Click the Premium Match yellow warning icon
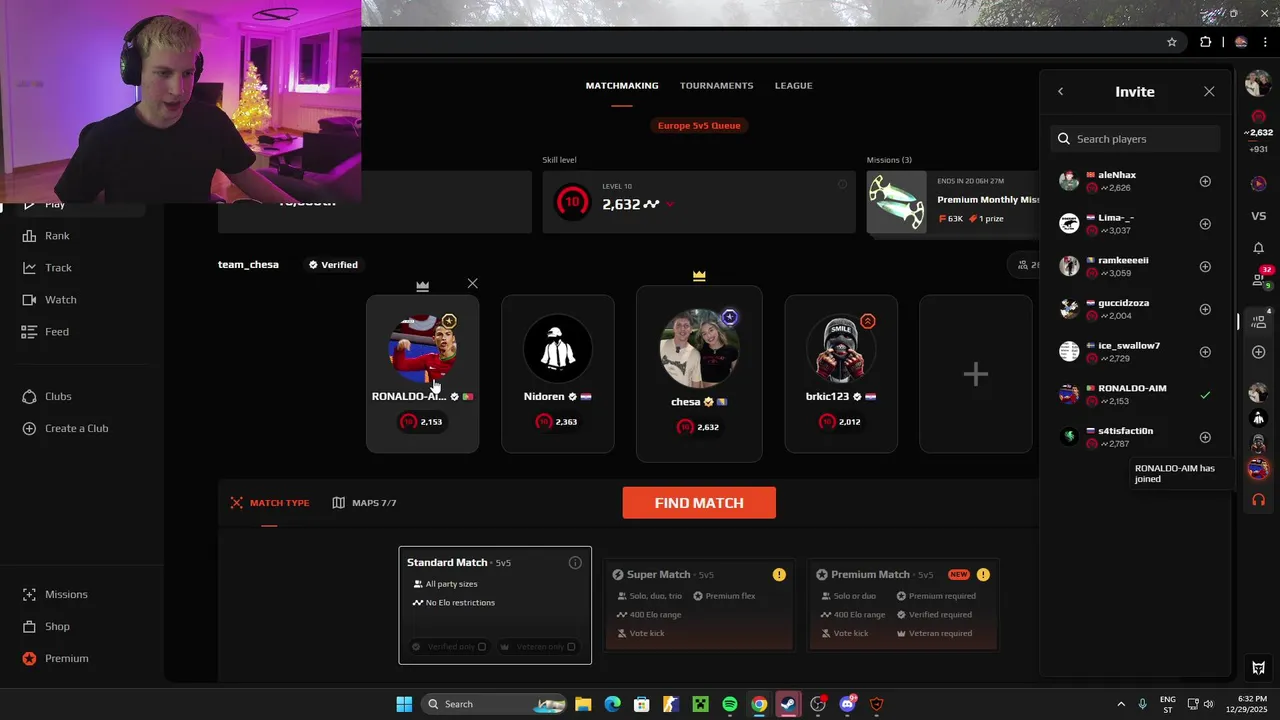The image size is (1280, 720). tap(983, 575)
